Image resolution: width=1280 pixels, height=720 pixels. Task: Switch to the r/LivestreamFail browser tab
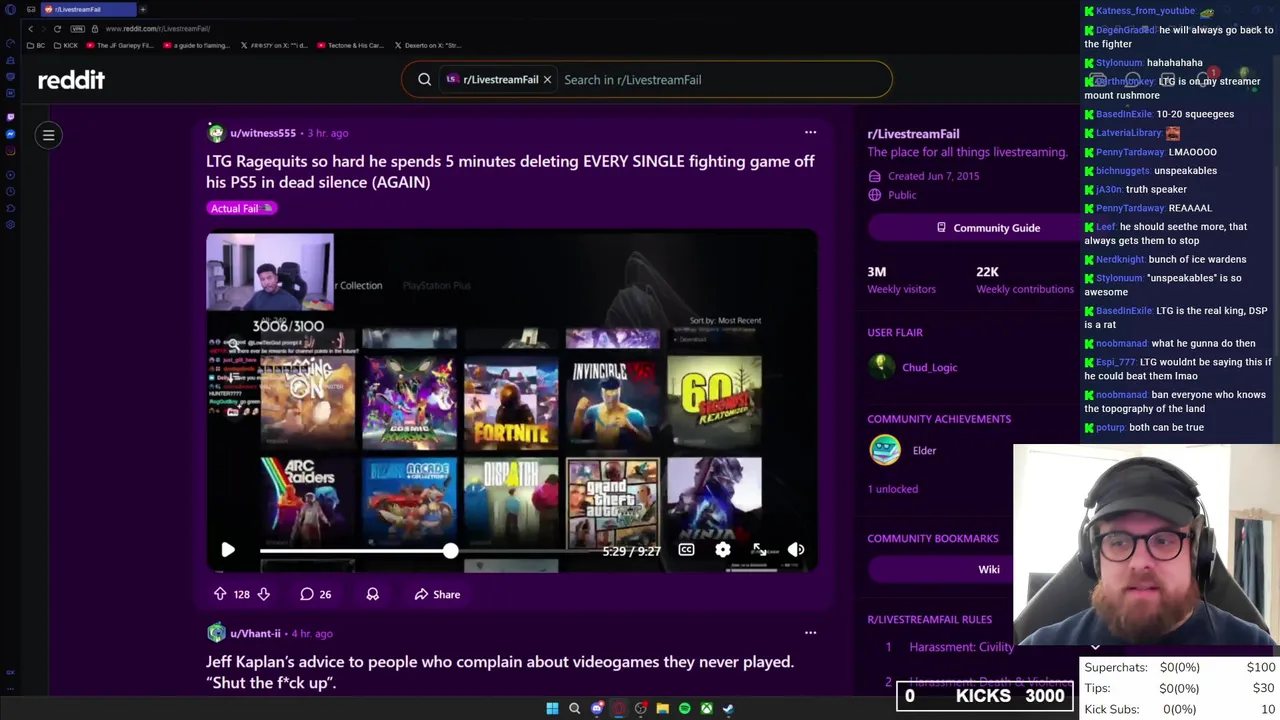pyautogui.click(x=88, y=9)
